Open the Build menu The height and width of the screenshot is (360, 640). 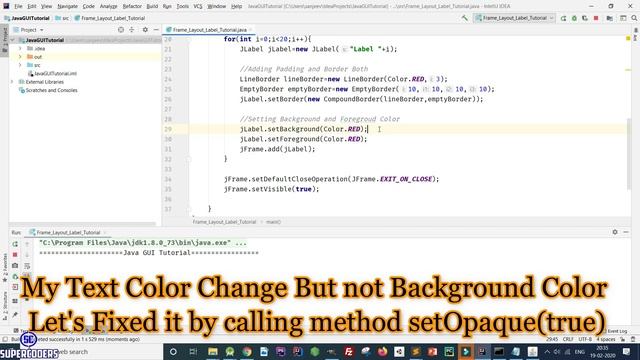pos(152,6)
